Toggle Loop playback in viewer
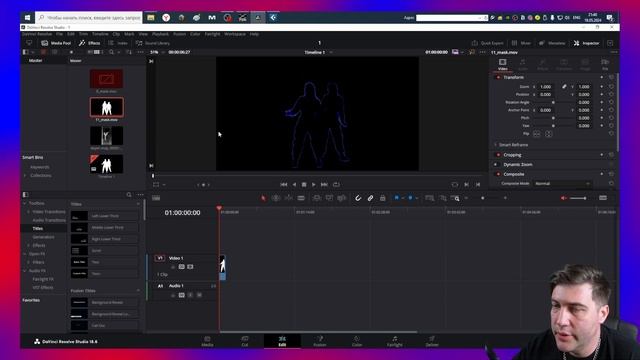Image resolution: width=640 pixels, height=360 pixels. [336, 184]
